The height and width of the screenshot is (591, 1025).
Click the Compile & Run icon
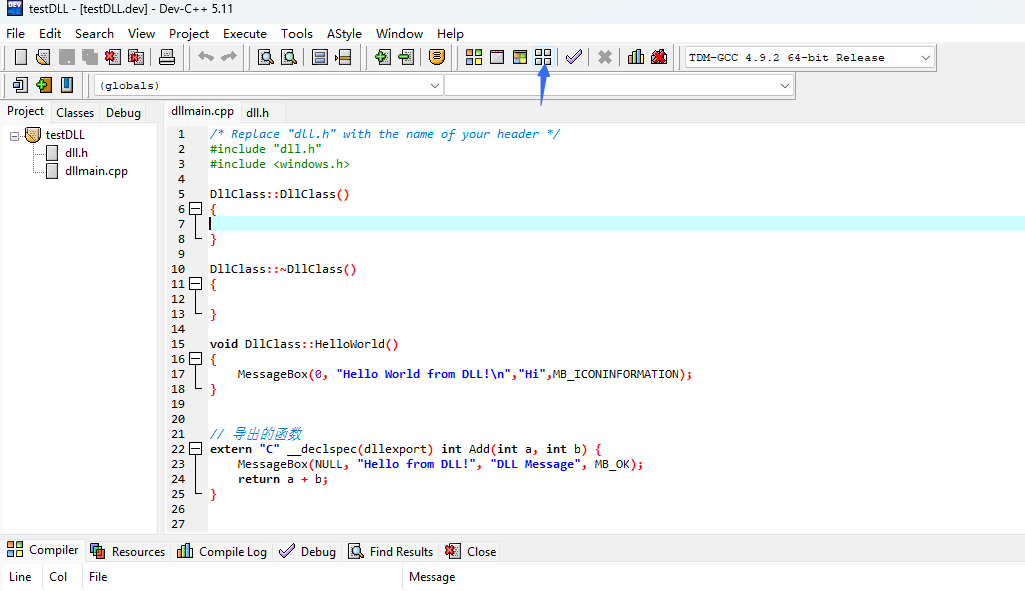[x=520, y=58]
